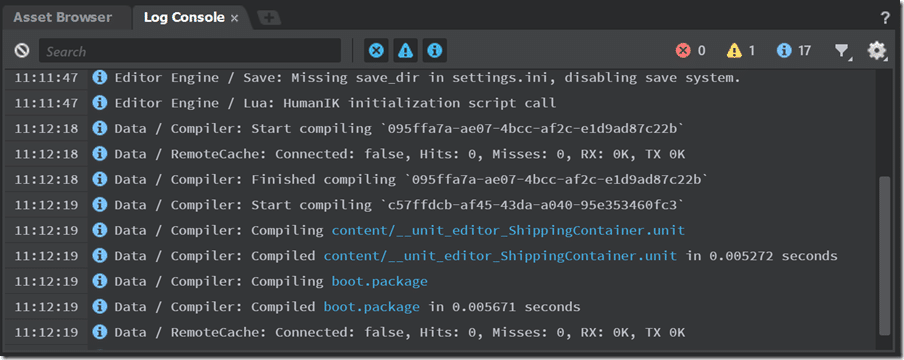Open the boot.package link in the Compiling row
Viewport: 904px width, 360px height.
point(379,282)
